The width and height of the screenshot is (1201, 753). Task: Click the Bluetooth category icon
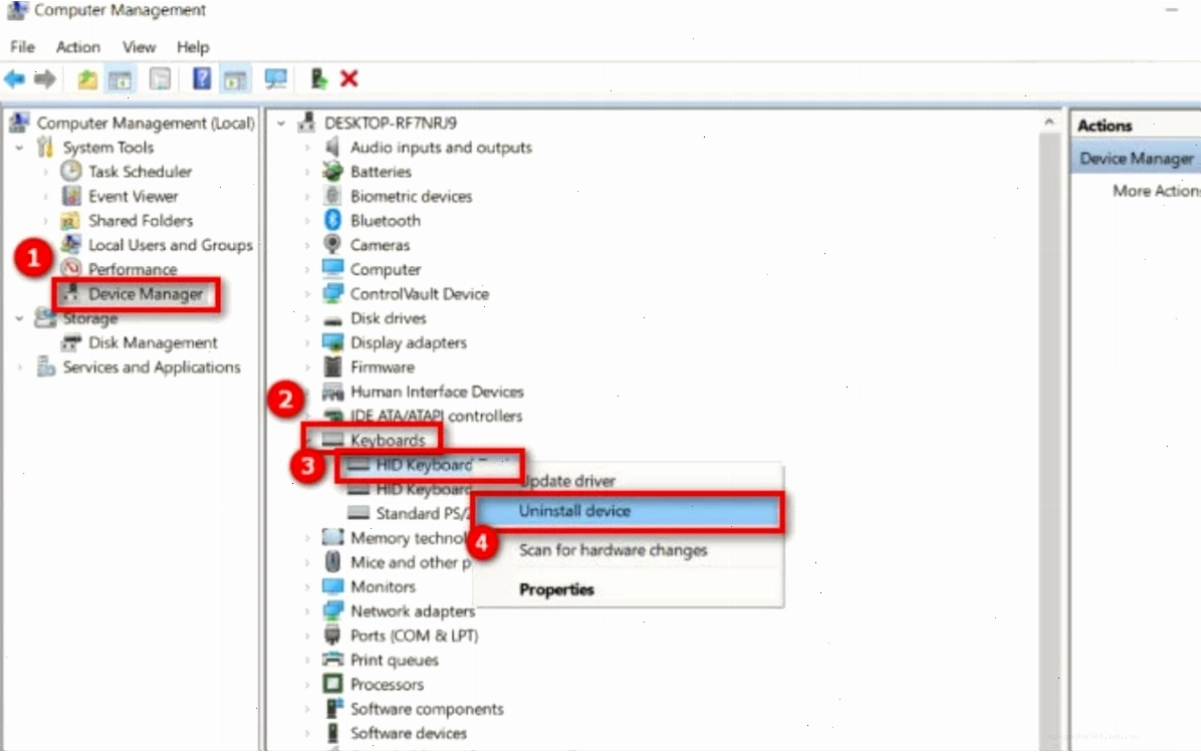tap(333, 220)
